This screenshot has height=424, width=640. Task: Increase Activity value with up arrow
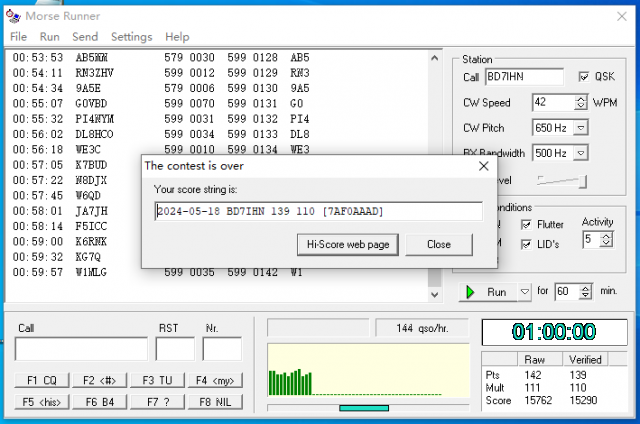[x=607, y=236]
